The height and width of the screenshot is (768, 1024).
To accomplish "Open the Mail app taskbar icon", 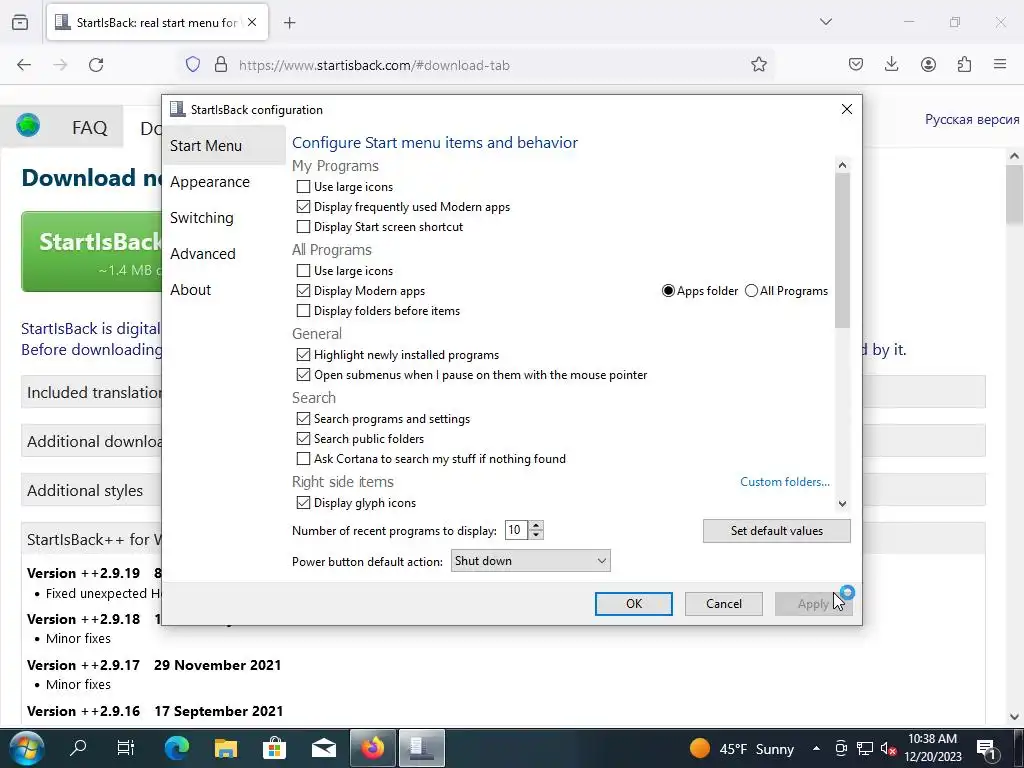I will point(323,748).
